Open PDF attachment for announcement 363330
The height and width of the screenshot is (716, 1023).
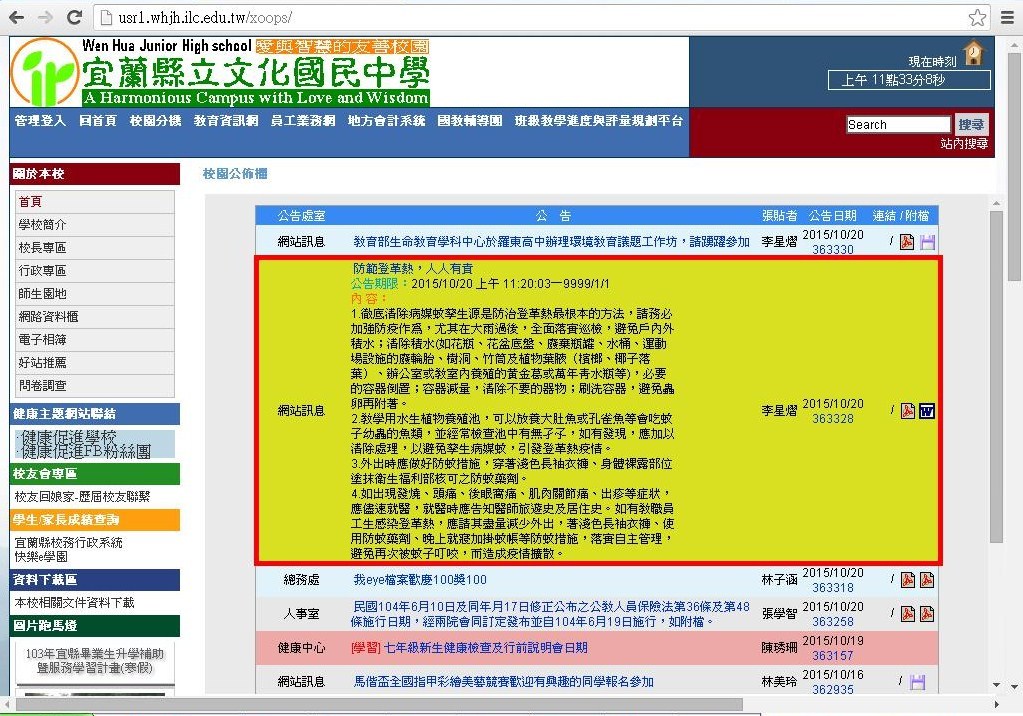tap(907, 242)
